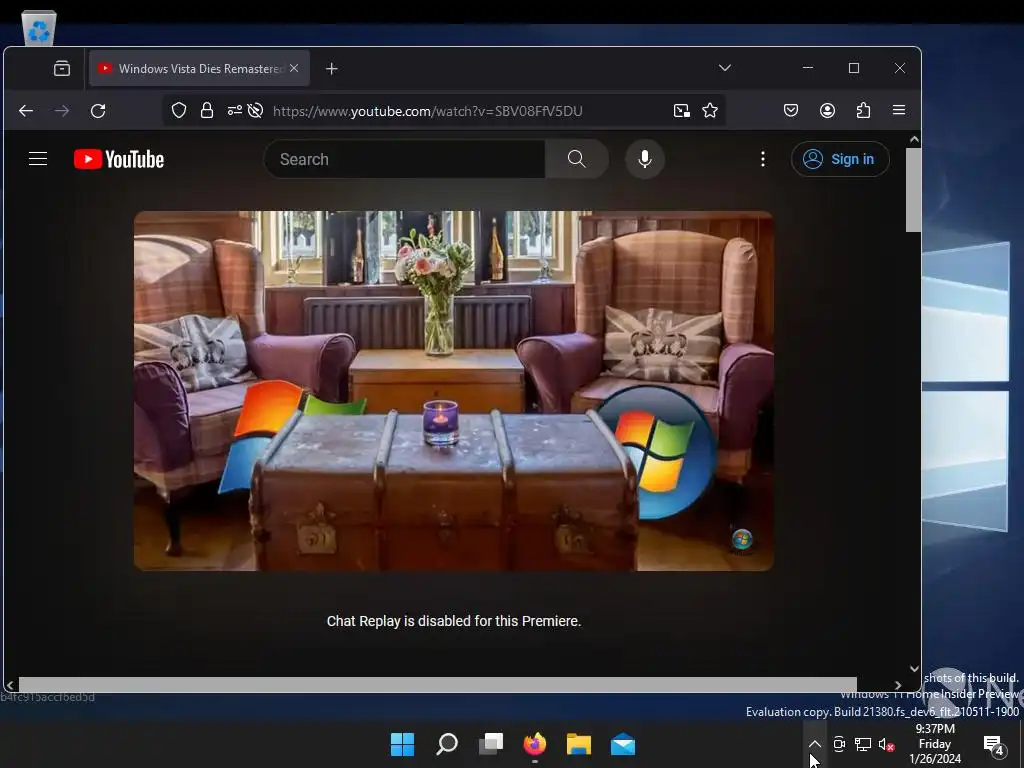Minimize the Firefox window
1024x768 pixels.
pos(808,68)
